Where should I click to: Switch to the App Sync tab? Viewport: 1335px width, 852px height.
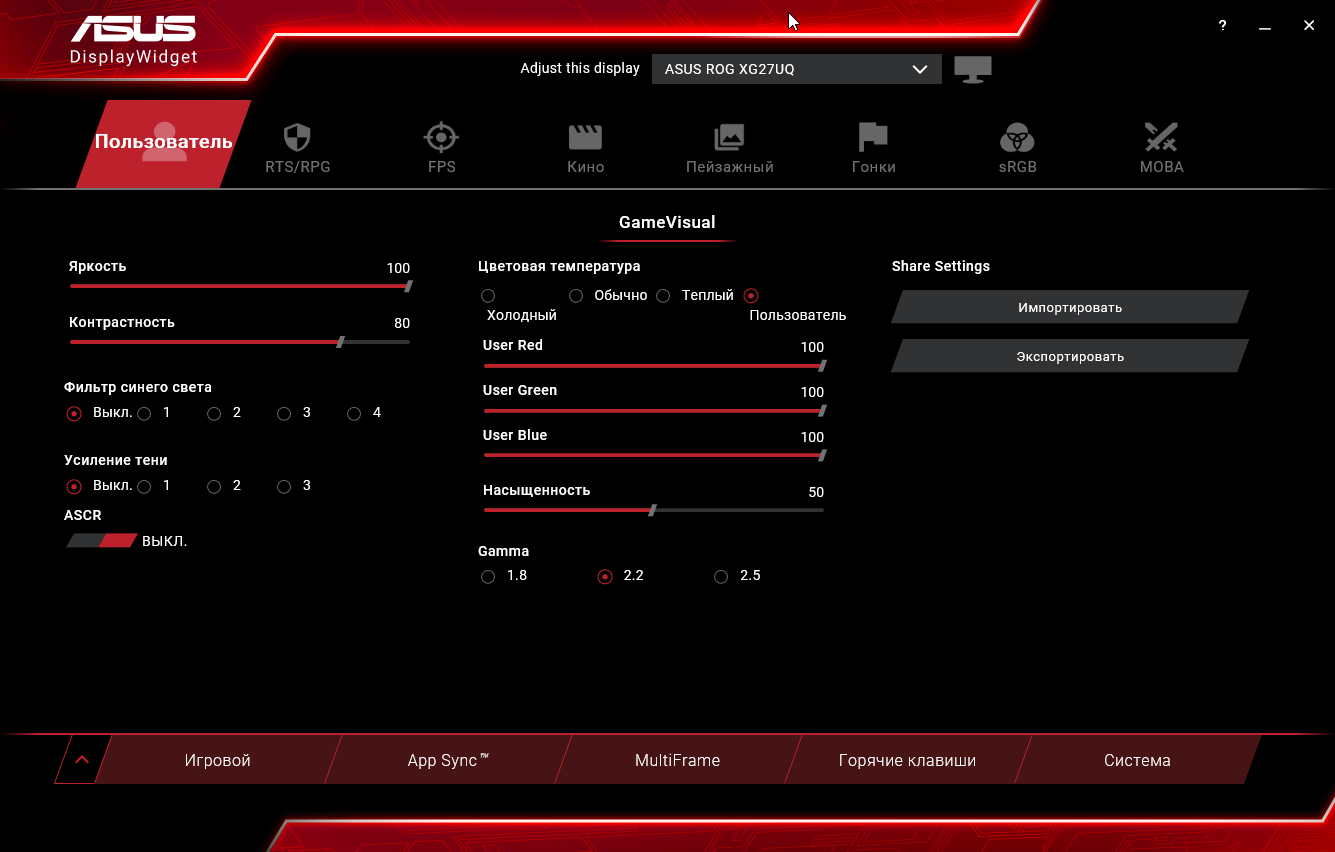click(x=448, y=760)
